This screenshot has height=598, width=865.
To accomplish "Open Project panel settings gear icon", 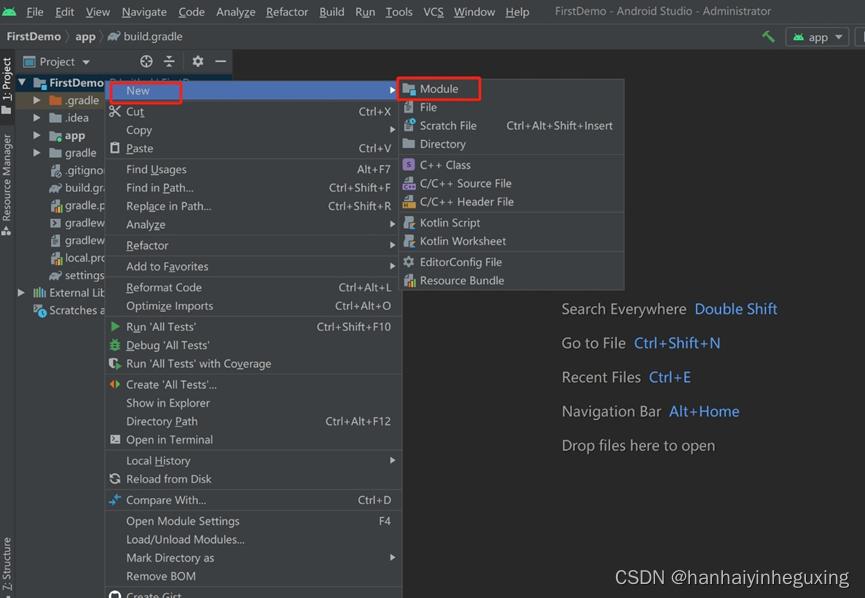I will [197, 61].
